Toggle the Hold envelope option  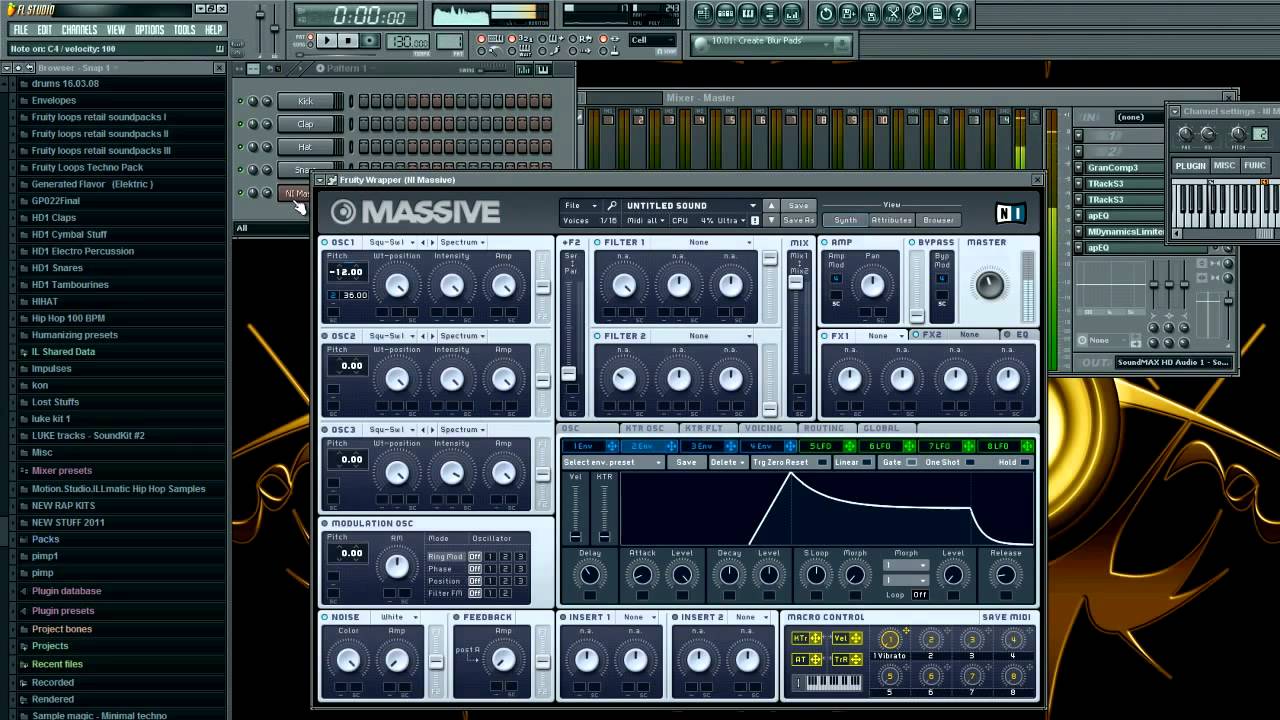pos(1025,462)
